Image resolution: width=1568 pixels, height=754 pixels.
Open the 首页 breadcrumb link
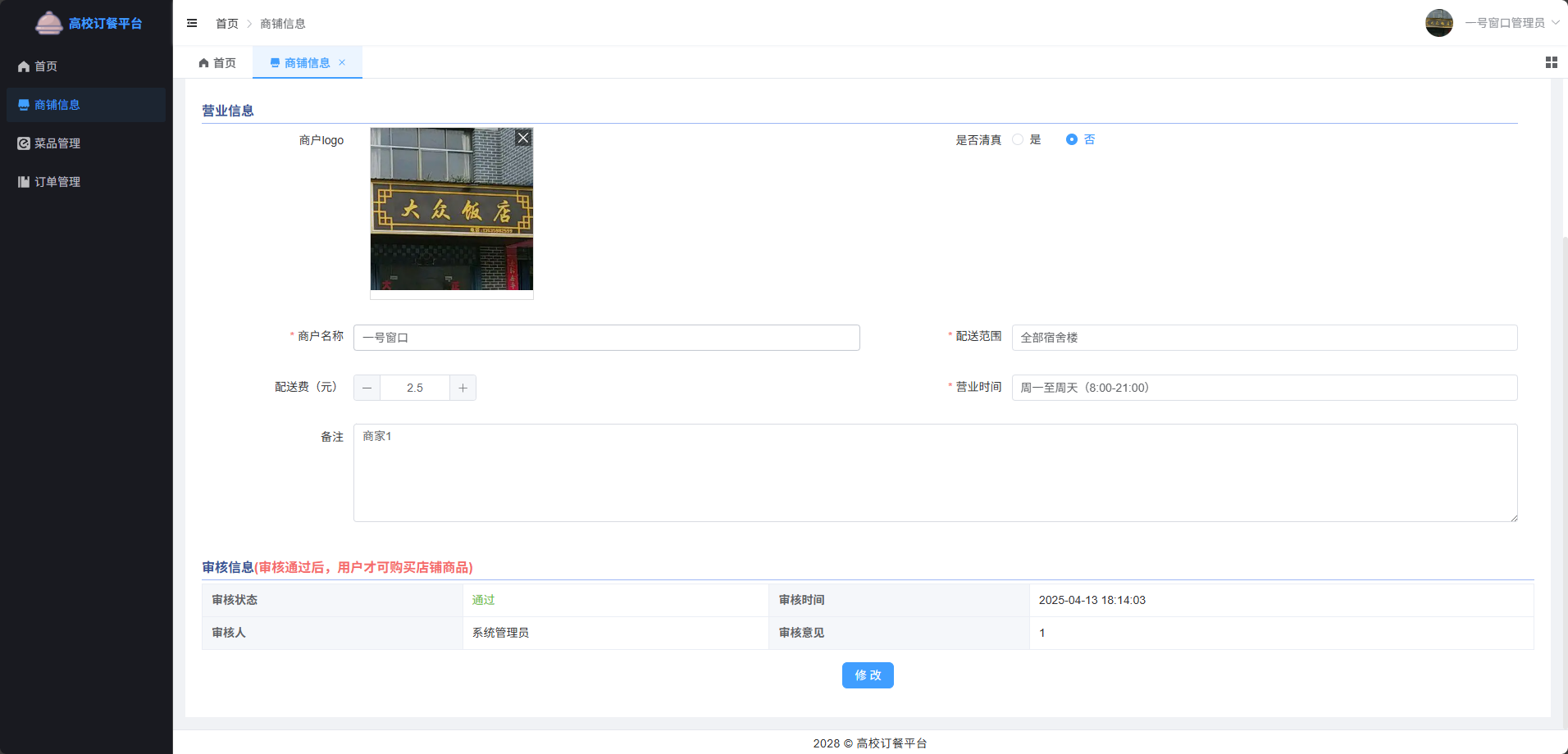click(x=227, y=23)
